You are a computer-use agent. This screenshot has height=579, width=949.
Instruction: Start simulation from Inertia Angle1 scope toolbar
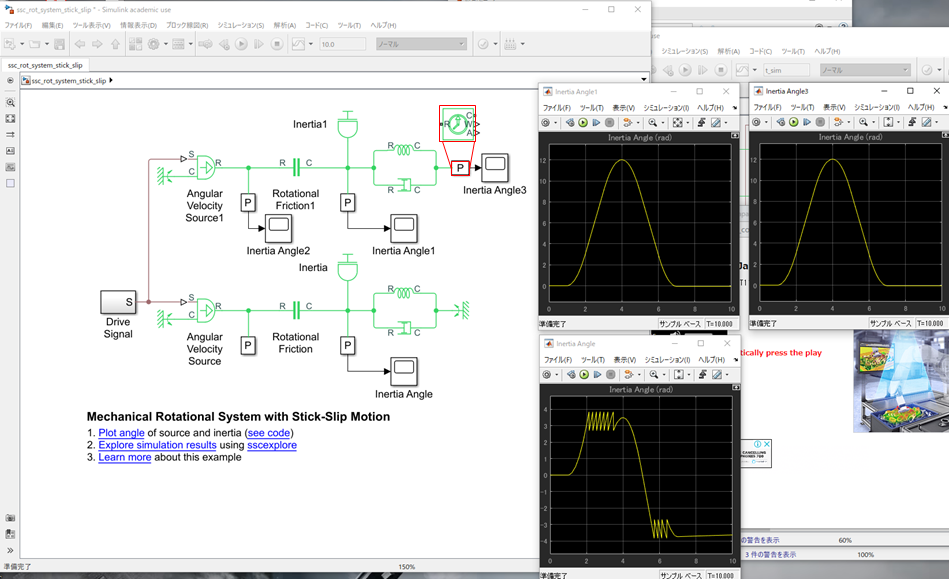[582, 121]
